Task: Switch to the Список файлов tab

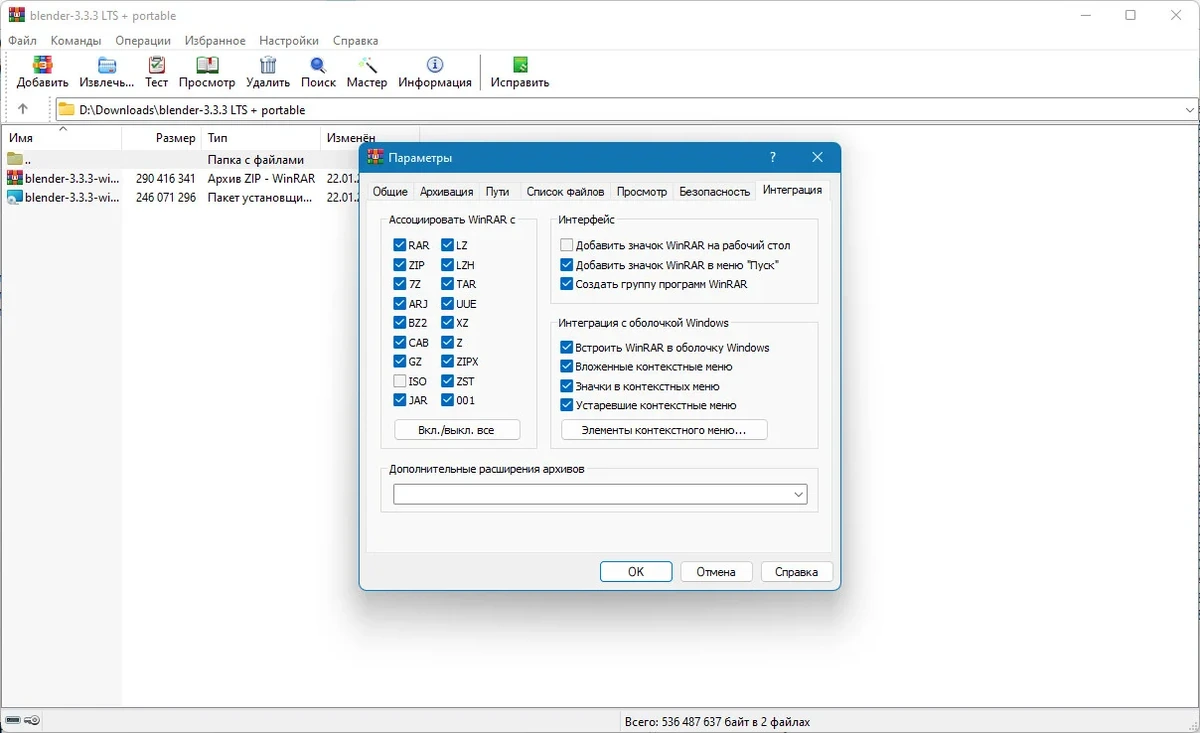Action: point(565,192)
